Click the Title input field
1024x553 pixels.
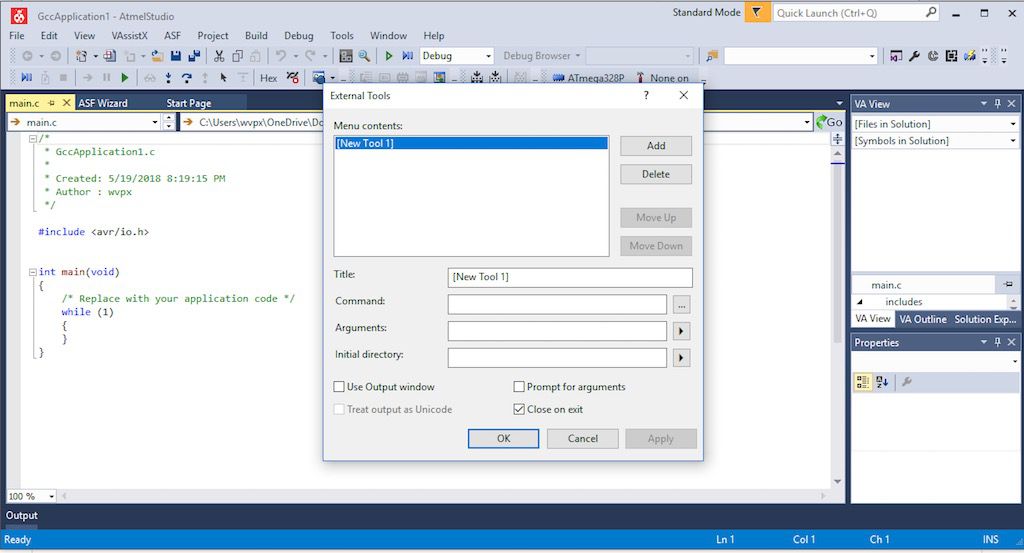(x=570, y=277)
